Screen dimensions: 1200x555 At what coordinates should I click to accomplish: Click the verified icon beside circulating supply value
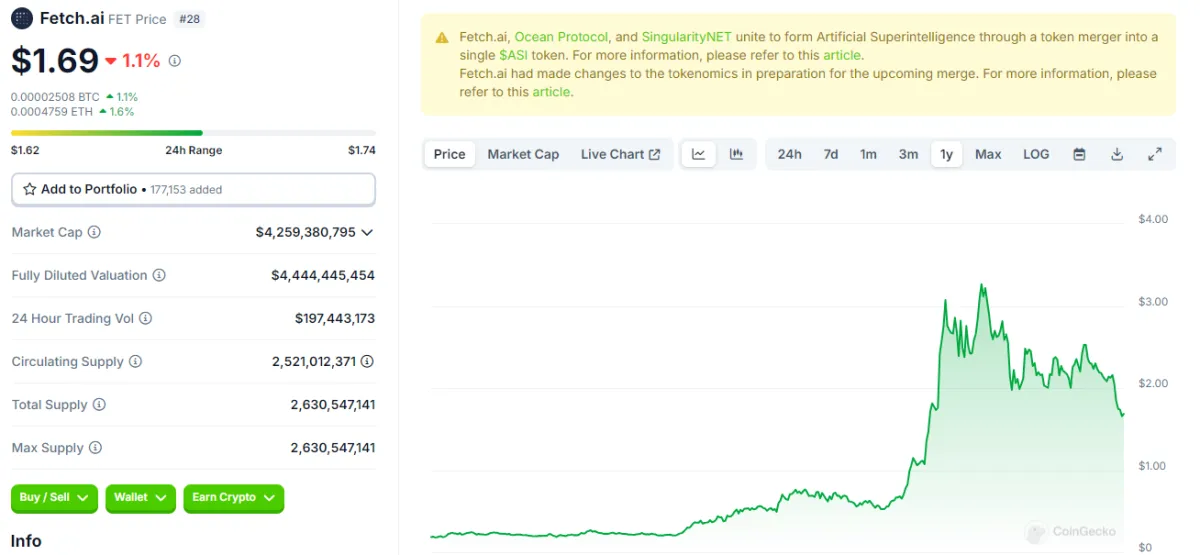coord(367,361)
